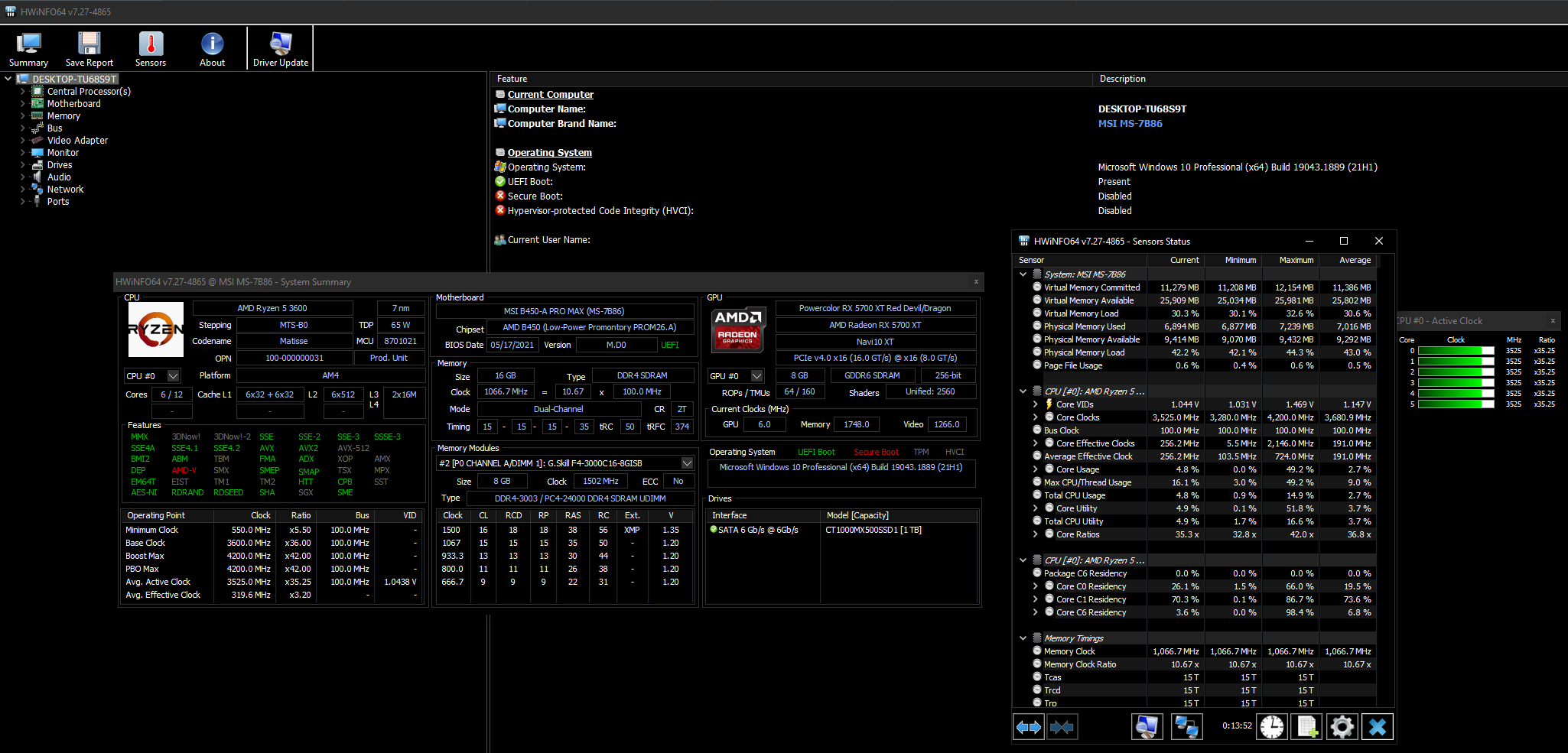Image resolution: width=1568 pixels, height=753 pixels.
Task: Close the System Summary panel with its x
Action: pyautogui.click(x=976, y=282)
